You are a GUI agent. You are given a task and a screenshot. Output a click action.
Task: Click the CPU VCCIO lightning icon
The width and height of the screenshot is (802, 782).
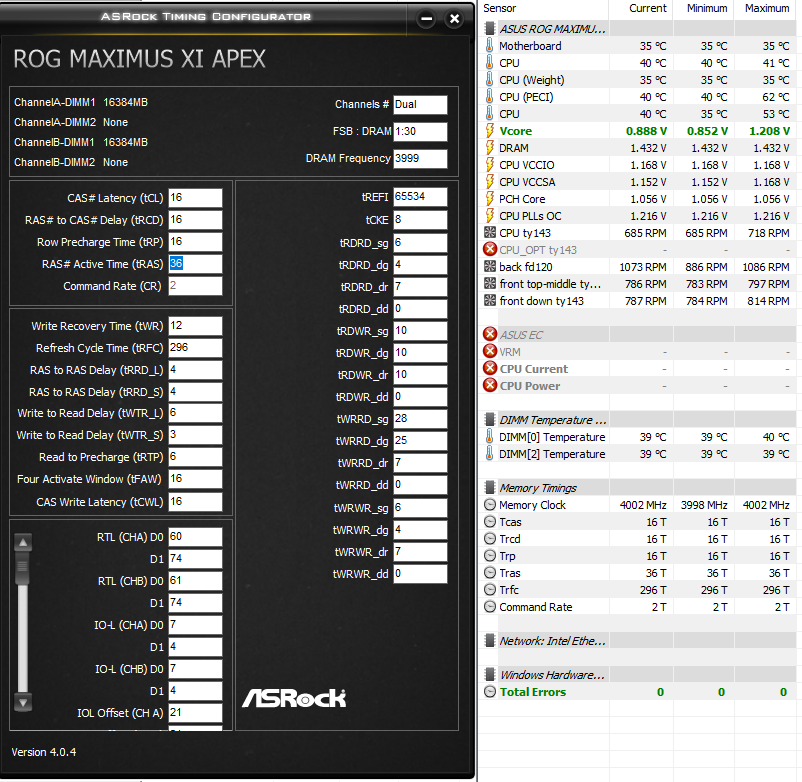click(x=489, y=165)
